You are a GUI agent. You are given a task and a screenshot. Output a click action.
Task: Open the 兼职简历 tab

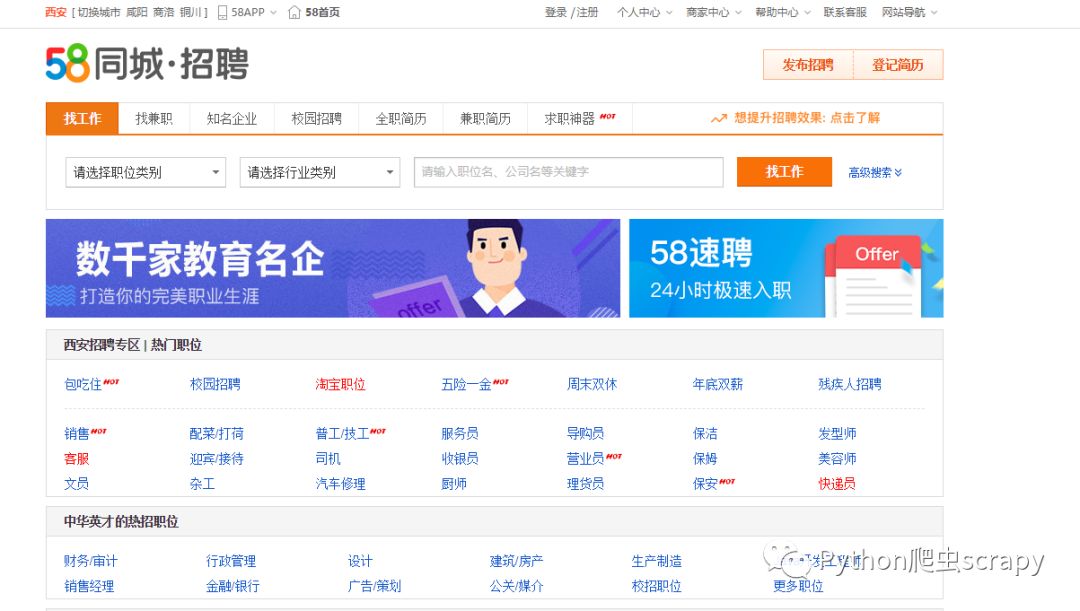pyautogui.click(x=486, y=118)
